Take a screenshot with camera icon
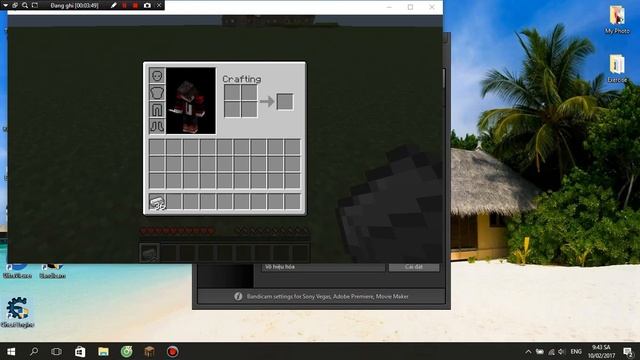This screenshot has height=360, width=640. pyautogui.click(x=147, y=5)
